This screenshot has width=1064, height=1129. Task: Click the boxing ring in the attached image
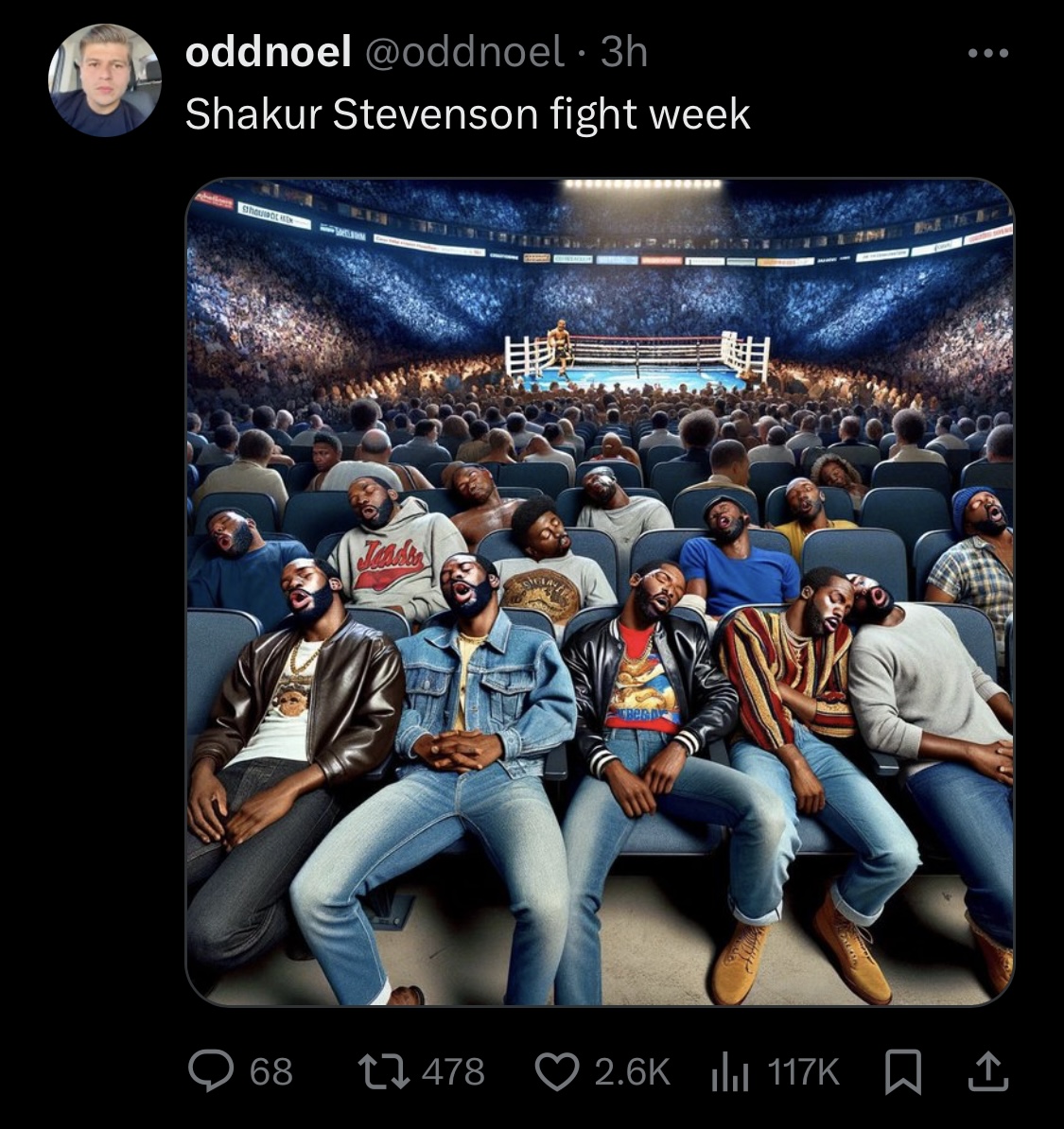tap(637, 357)
